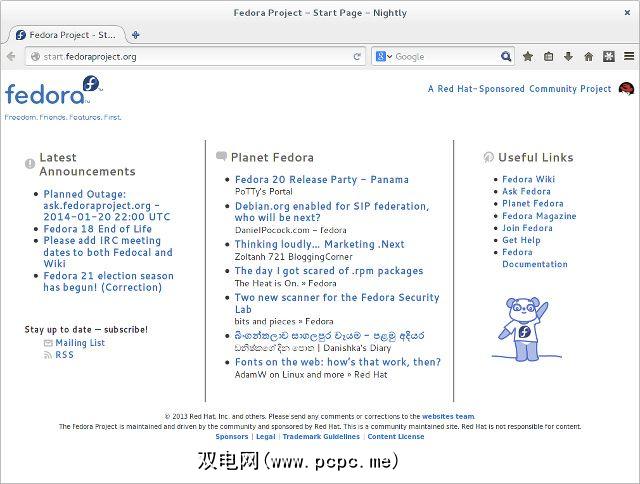640x484 pixels.
Task: Open a new tab with plus icon
Action: [x=136, y=35]
